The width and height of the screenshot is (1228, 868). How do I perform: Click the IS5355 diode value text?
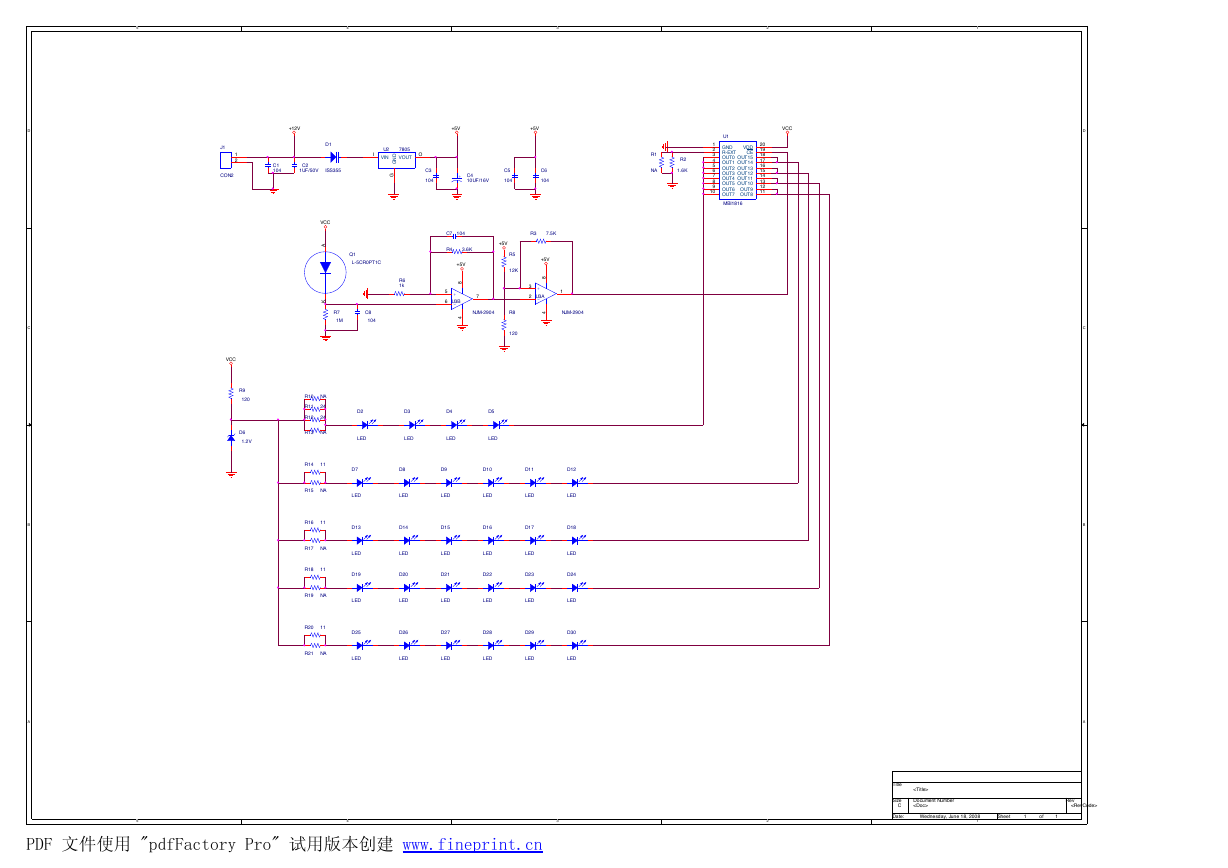coord(333,170)
